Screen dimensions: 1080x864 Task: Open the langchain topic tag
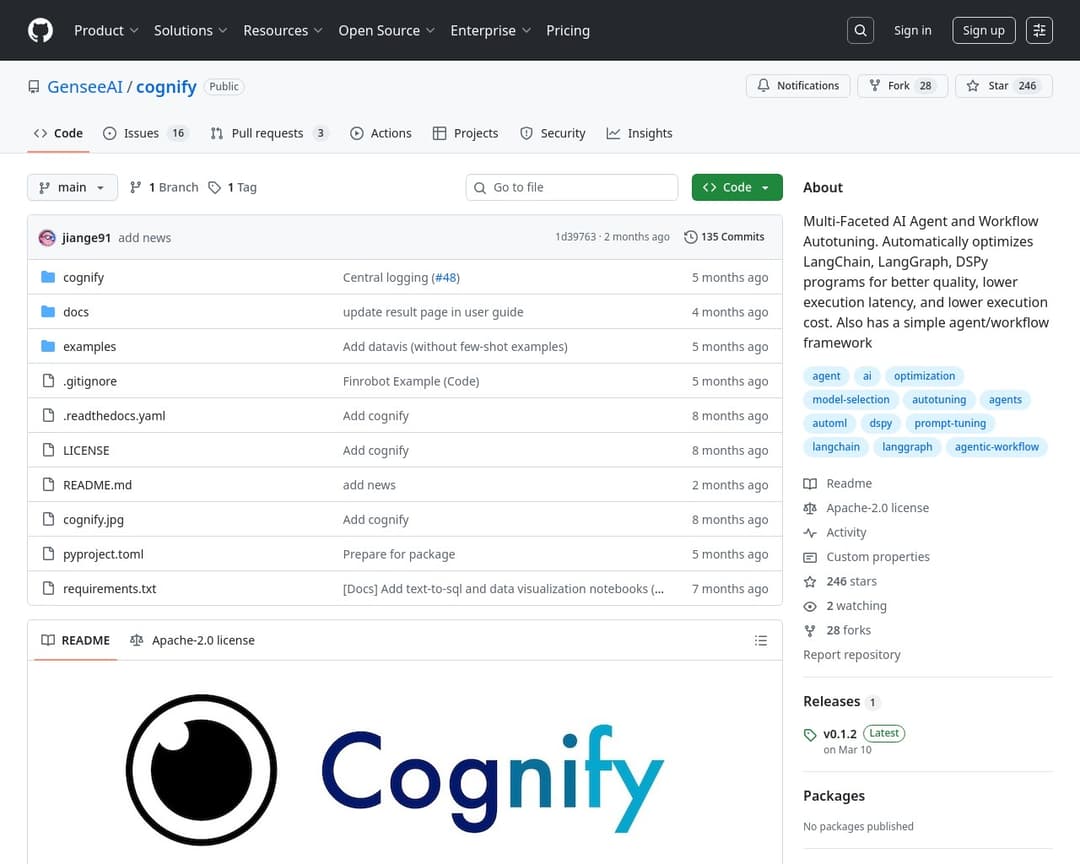(x=835, y=447)
